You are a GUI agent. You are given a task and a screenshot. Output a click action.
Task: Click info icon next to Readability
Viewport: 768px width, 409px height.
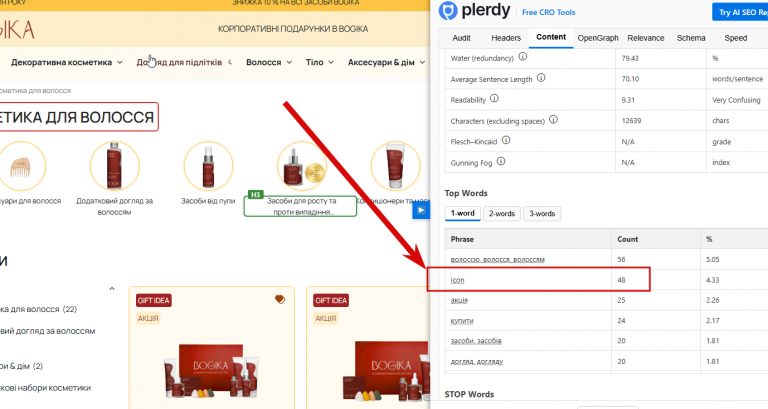click(x=494, y=98)
